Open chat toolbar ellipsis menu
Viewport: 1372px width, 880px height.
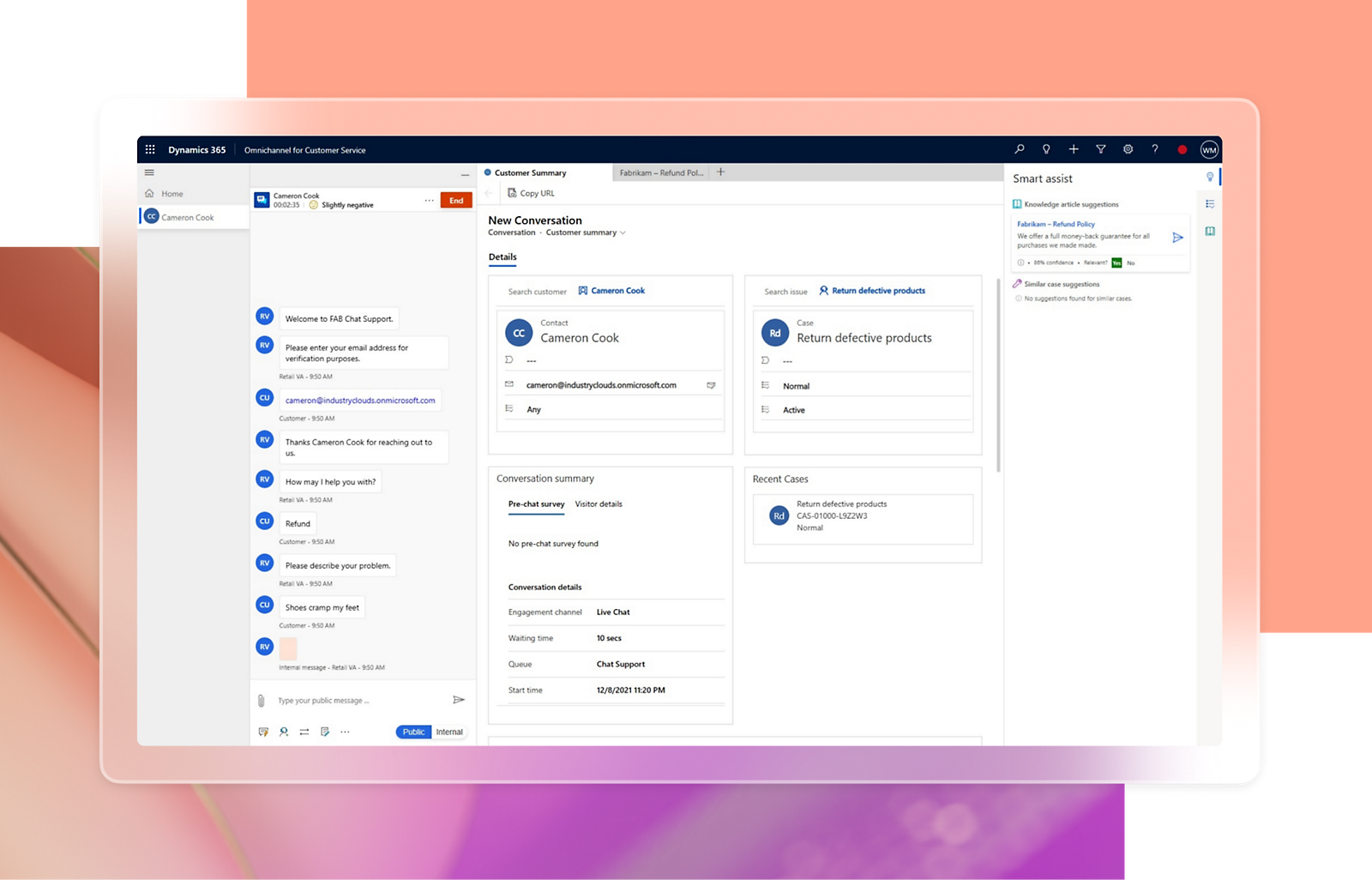click(x=345, y=732)
